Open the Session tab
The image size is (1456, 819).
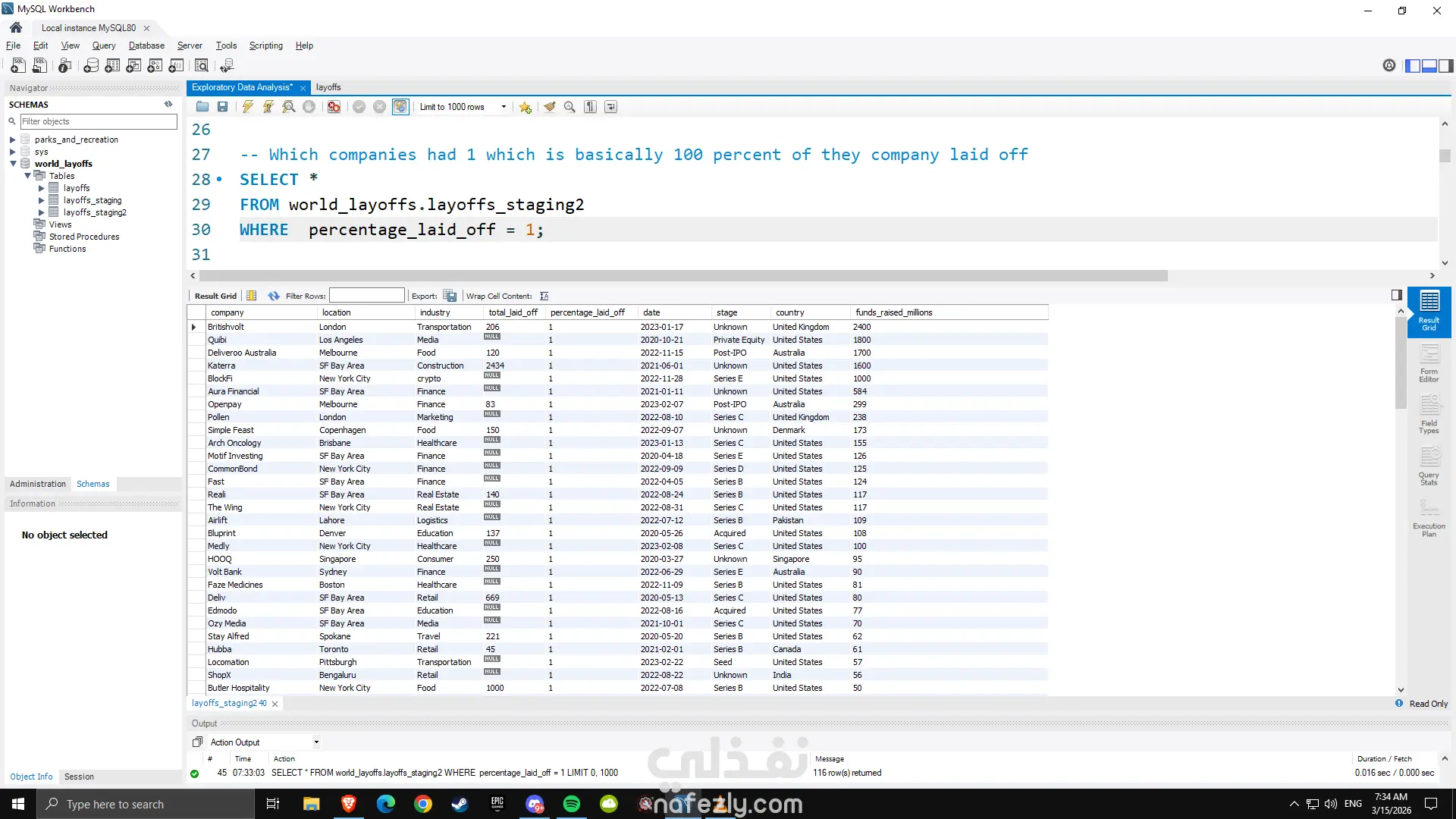[79, 777]
